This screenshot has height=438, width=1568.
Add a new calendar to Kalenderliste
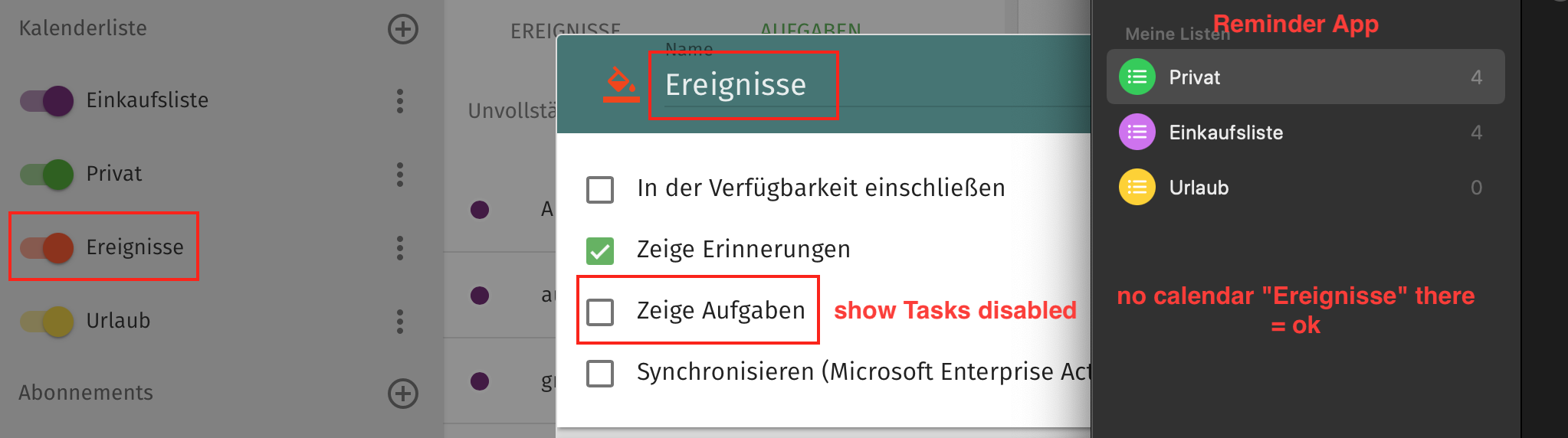click(403, 29)
